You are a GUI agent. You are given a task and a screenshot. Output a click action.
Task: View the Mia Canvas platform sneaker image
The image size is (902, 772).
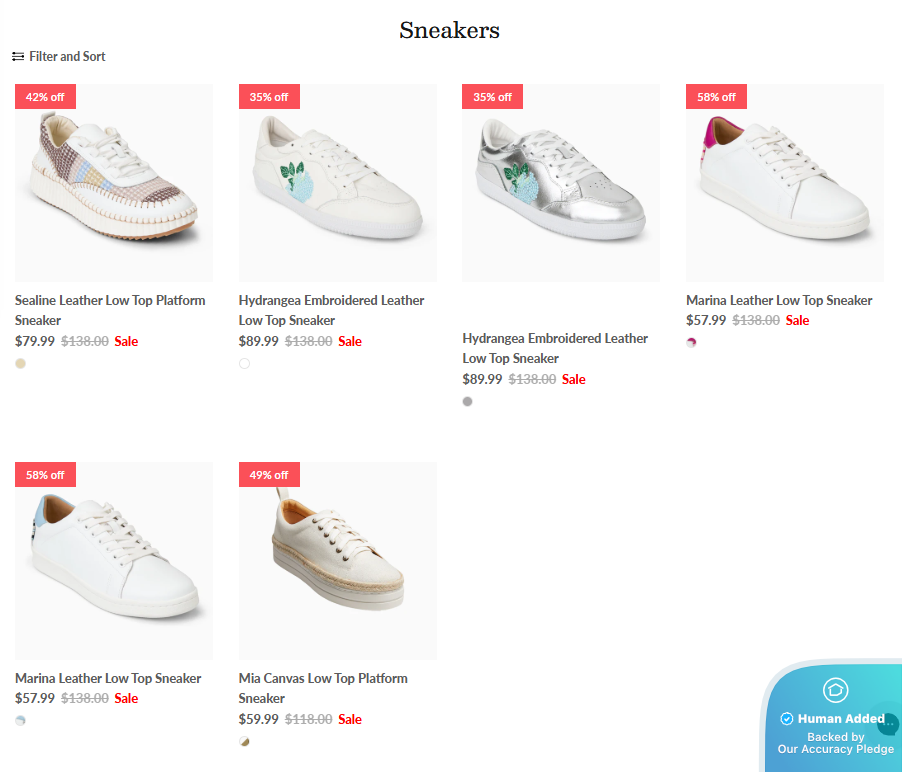pos(338,560)
